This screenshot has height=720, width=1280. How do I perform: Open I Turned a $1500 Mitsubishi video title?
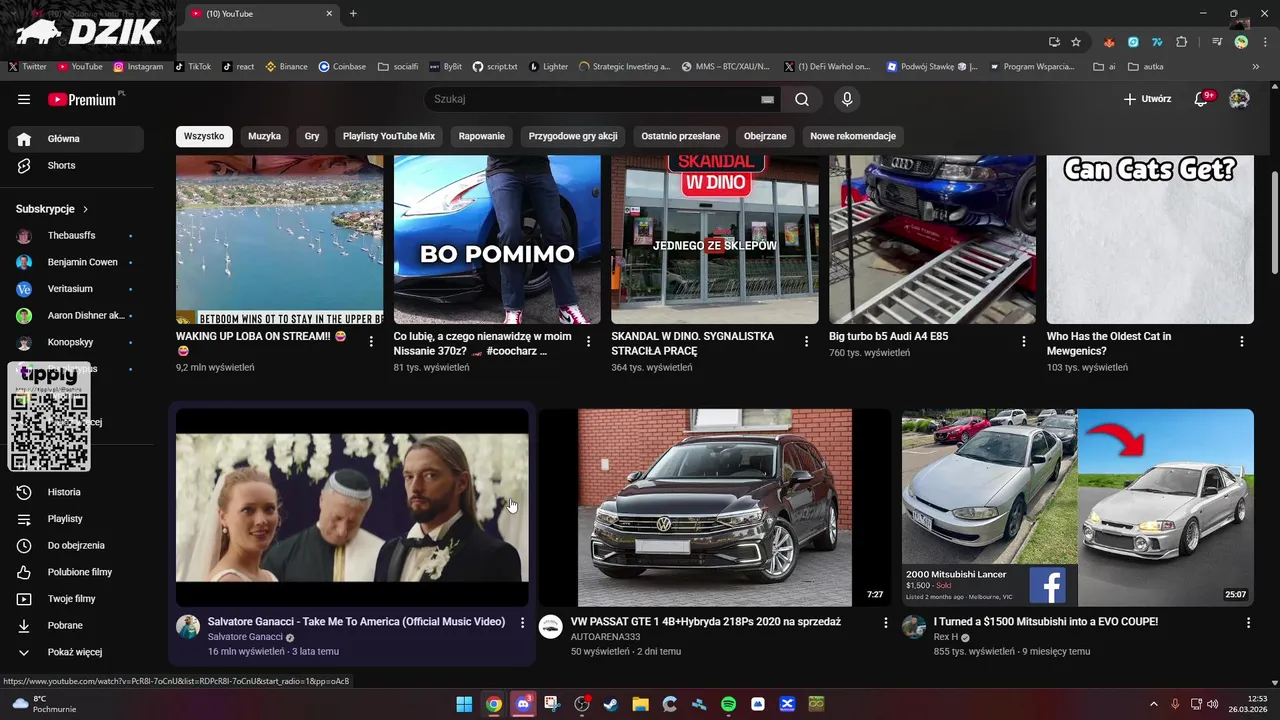[1046, 622]
